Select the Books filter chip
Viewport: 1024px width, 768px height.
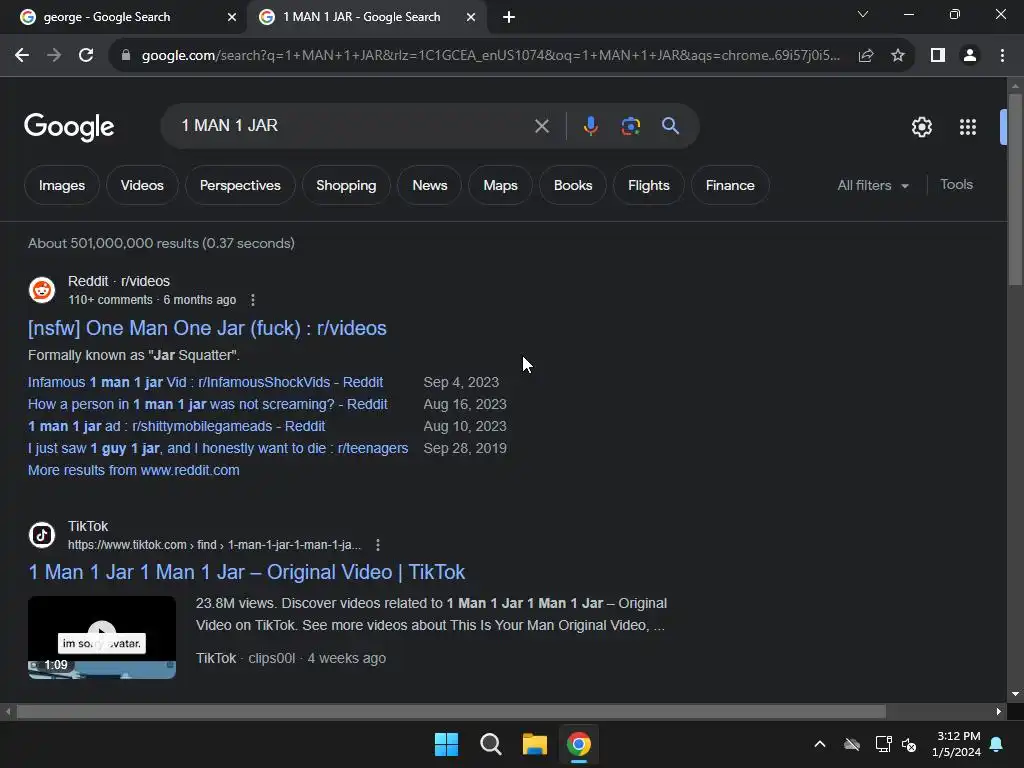pyautogui.click(x=573, y=185)
